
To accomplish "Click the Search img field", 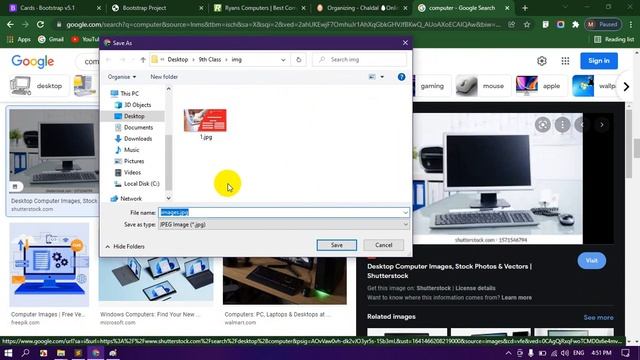I will [x=359, y=60].
